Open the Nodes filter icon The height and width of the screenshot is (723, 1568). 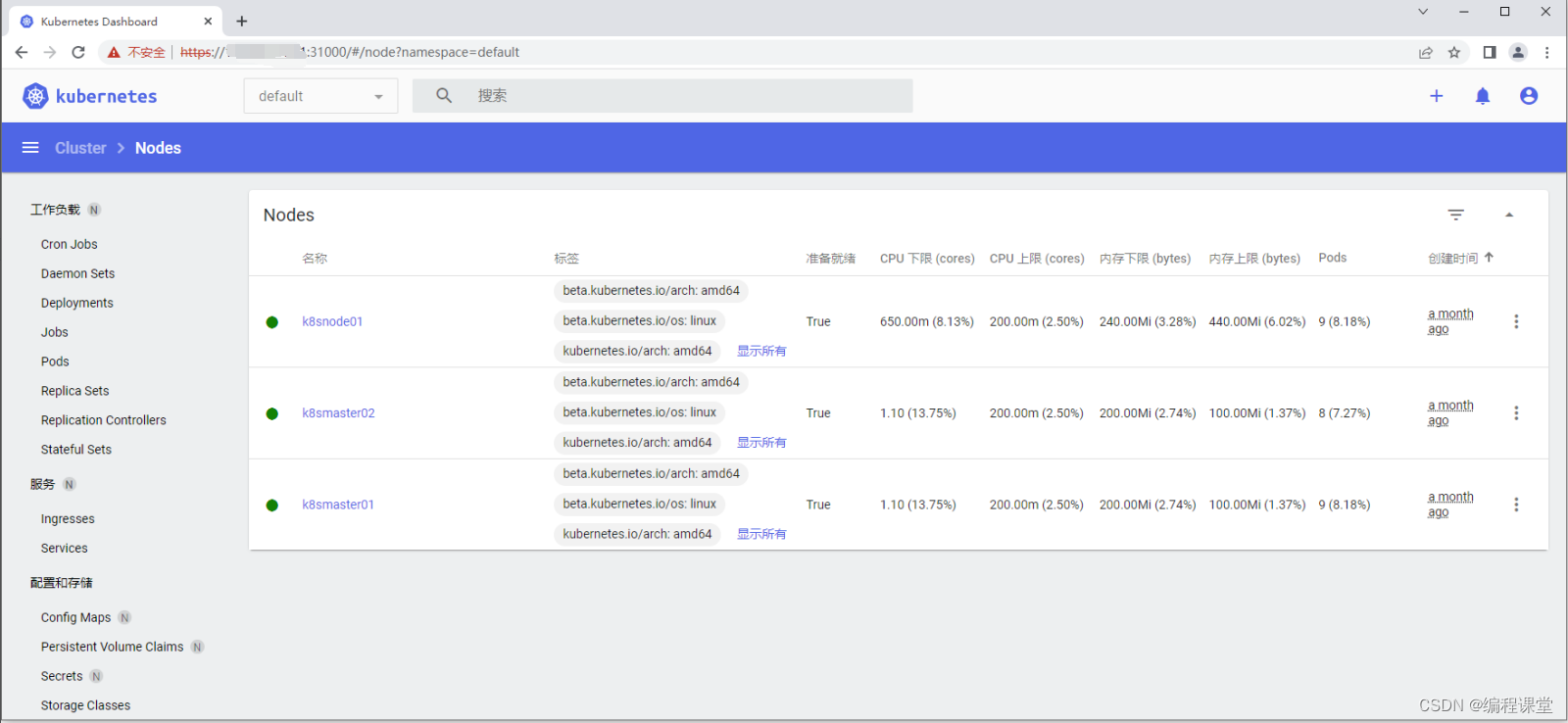(x=1456, y=215)
